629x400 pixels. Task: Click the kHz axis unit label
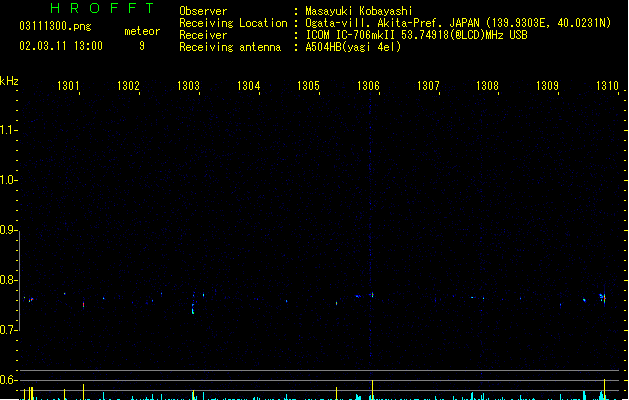coord(9,81)
